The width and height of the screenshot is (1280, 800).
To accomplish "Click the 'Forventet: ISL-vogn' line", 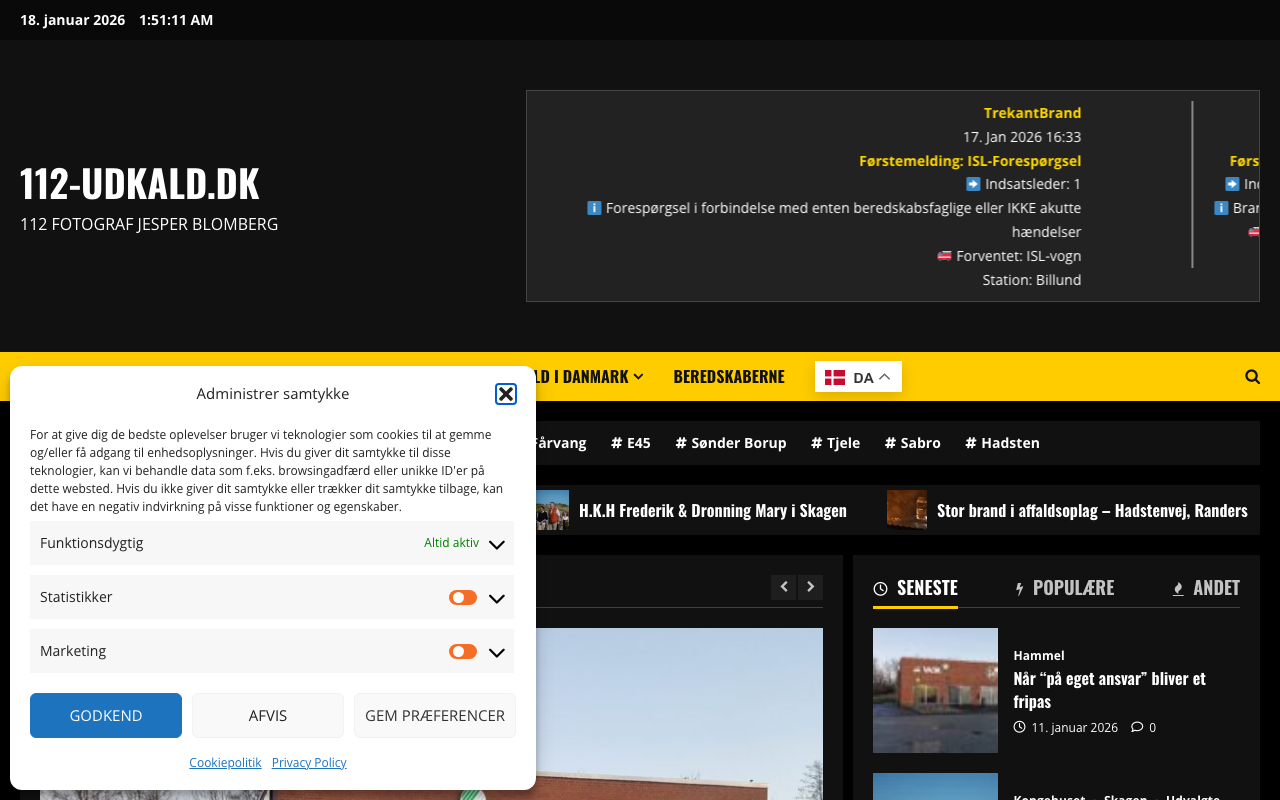I will [x=1009, y=256].
